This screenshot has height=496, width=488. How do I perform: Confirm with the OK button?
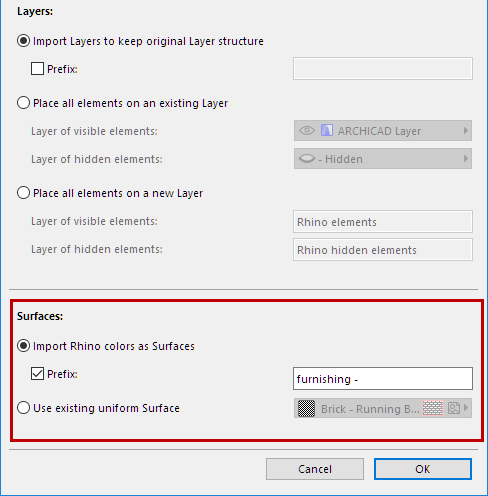(x=423, y=469)
